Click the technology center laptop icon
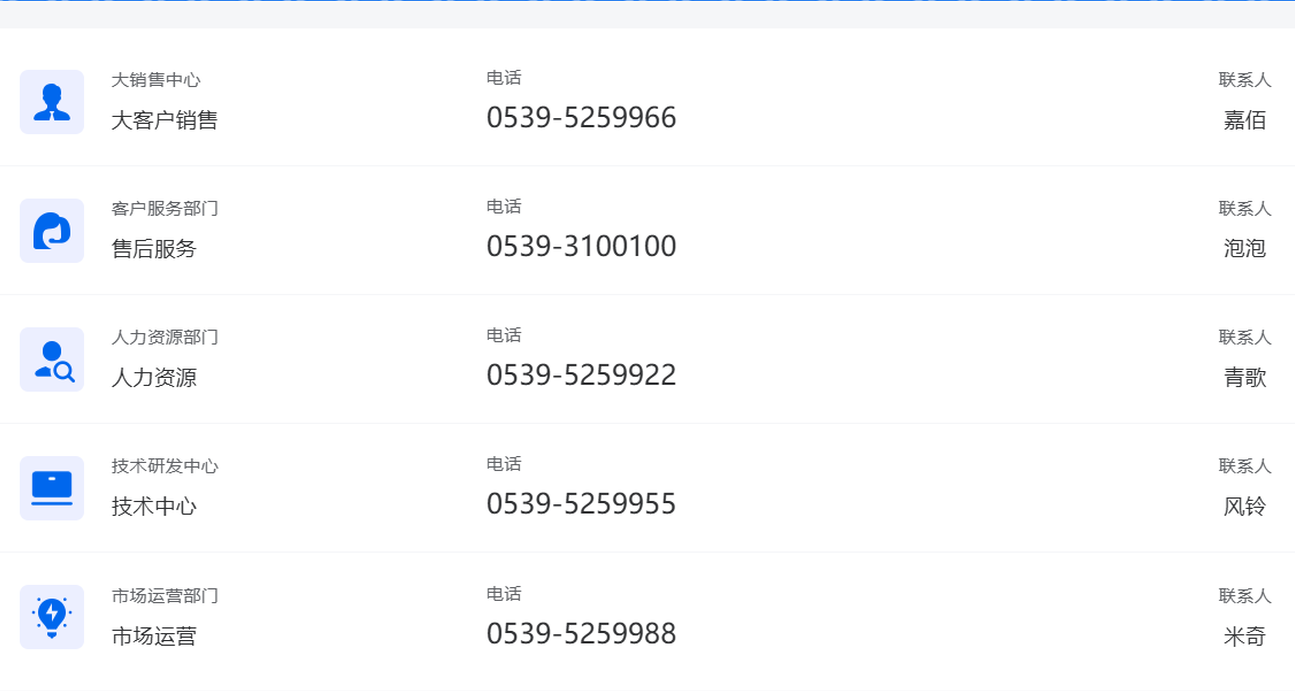Viewport: 1295px width, 691px height. [52, 489]
